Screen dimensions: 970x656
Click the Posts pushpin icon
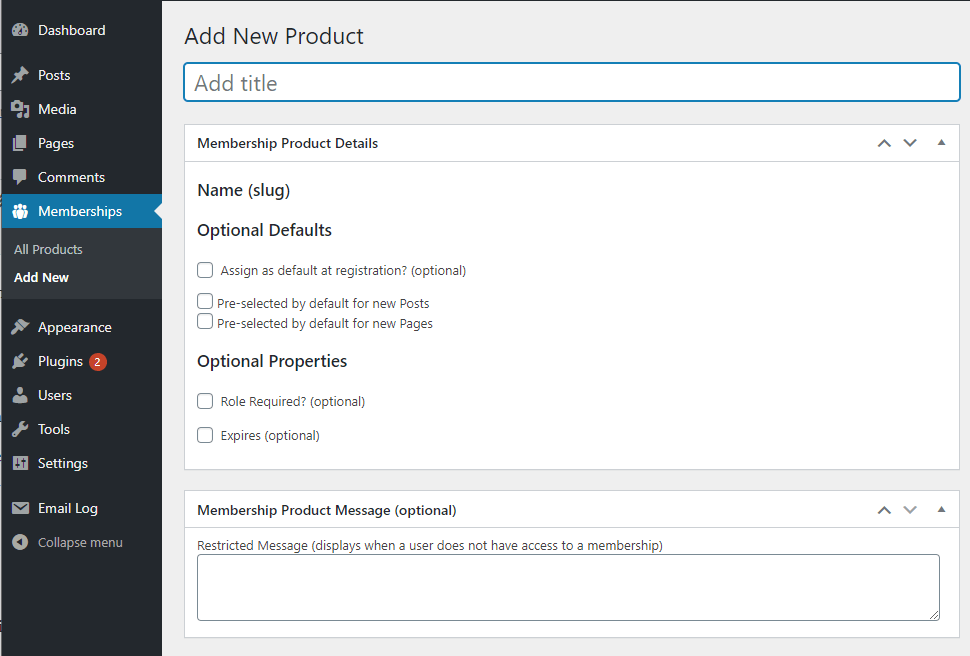[20, 75]
